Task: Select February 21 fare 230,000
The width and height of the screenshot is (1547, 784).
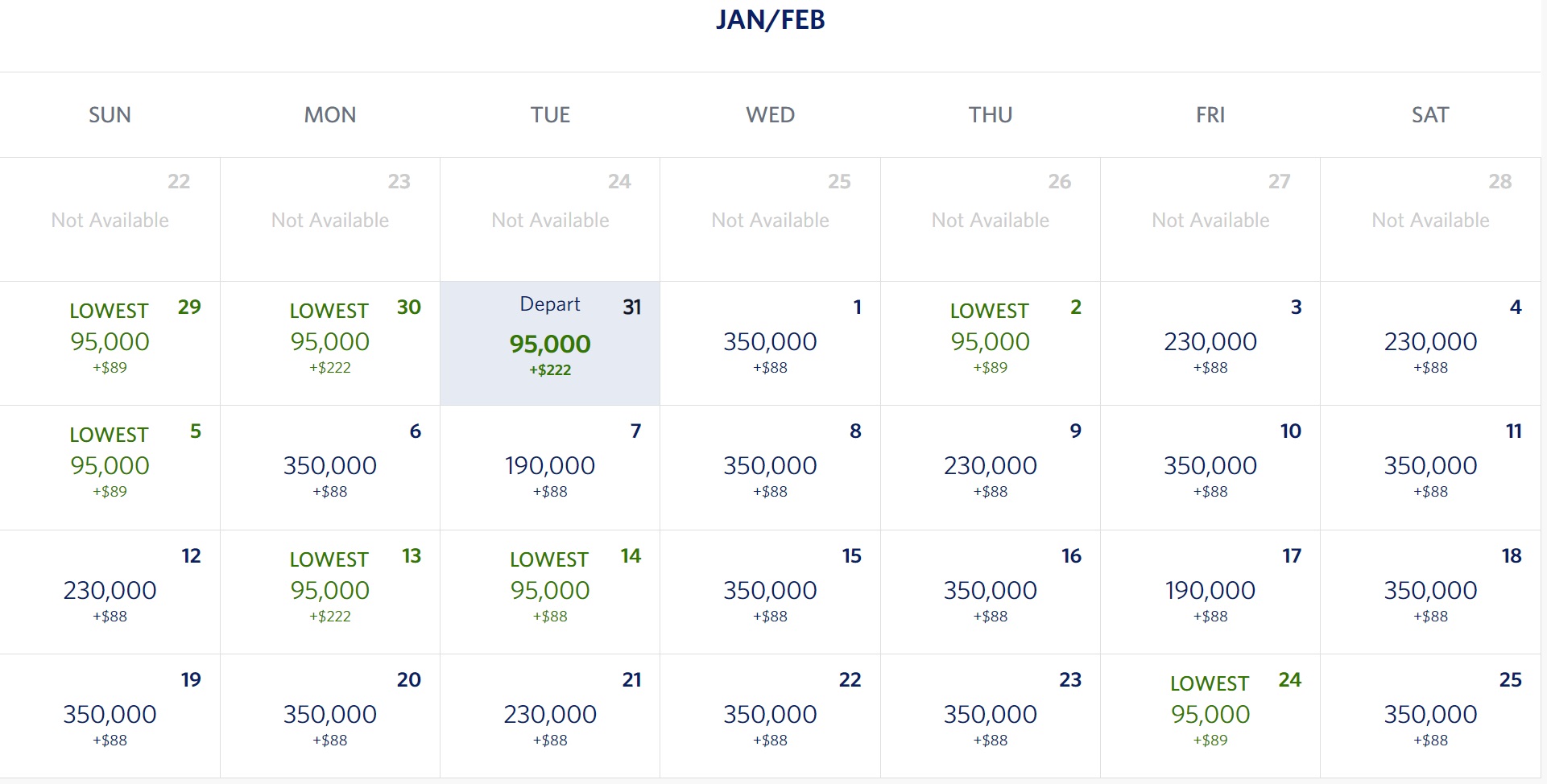Action: coord(550,716)
